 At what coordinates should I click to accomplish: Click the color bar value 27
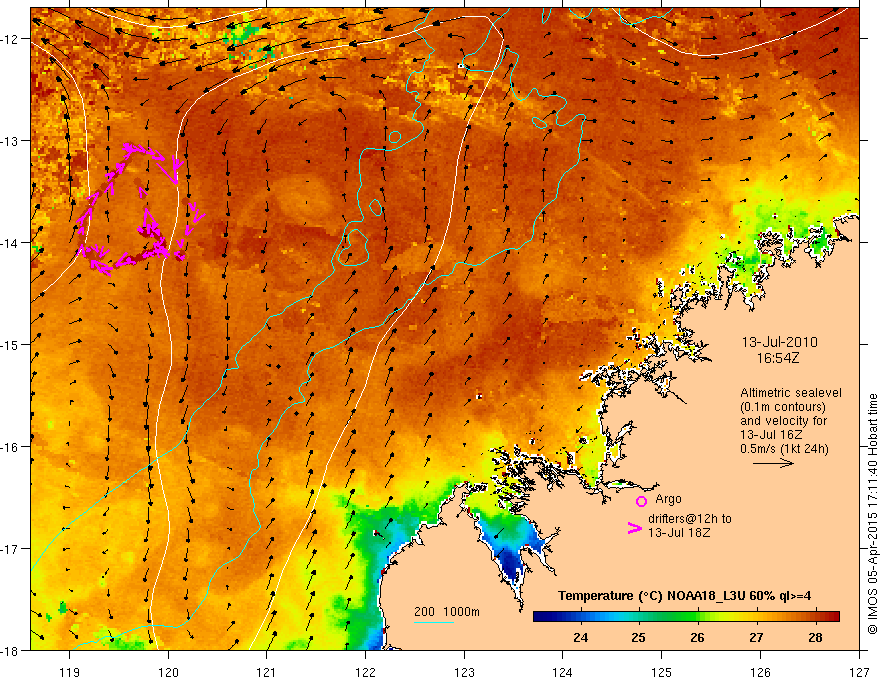tap(756, 637)
